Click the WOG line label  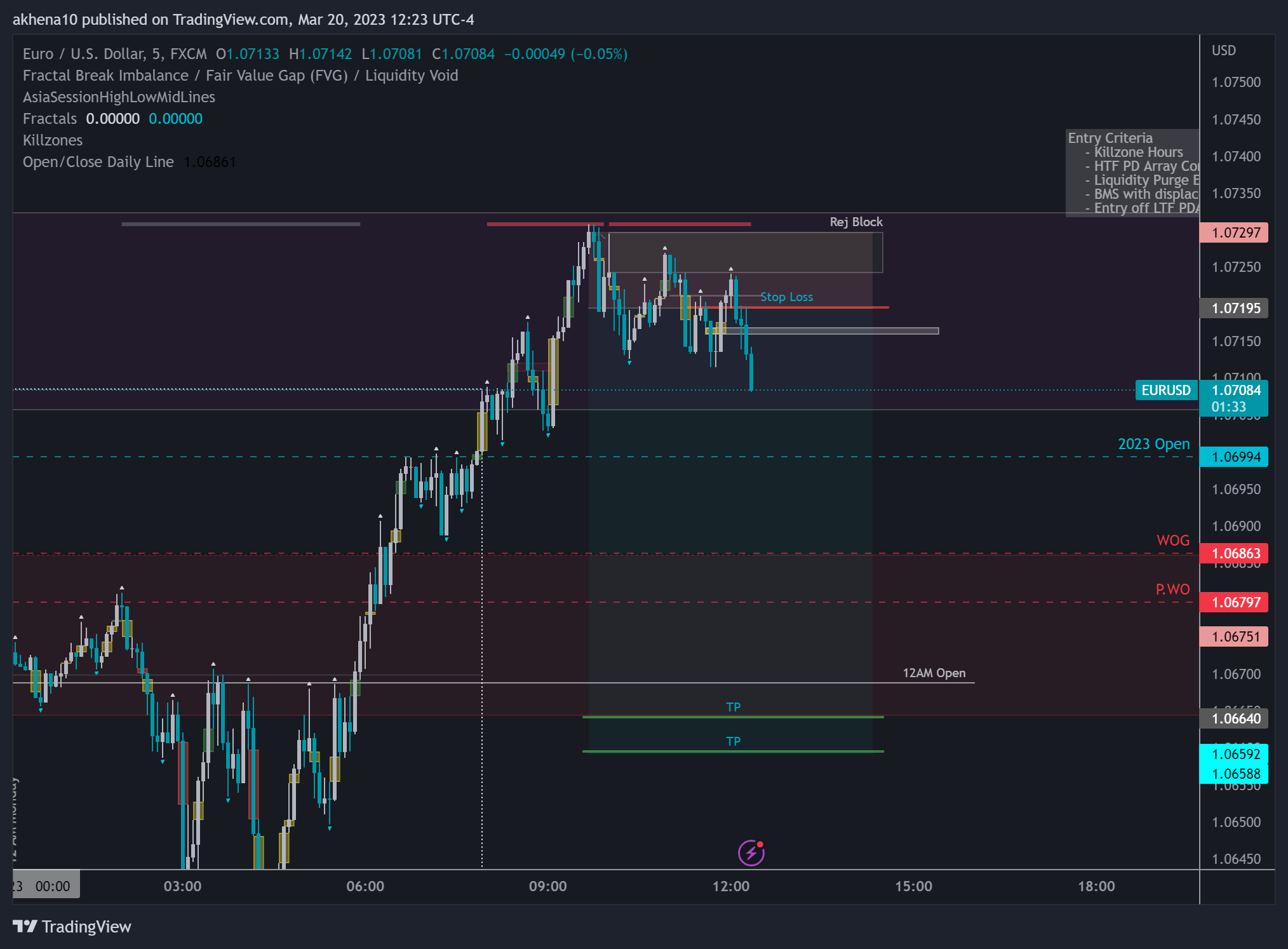pos(1172,541)
